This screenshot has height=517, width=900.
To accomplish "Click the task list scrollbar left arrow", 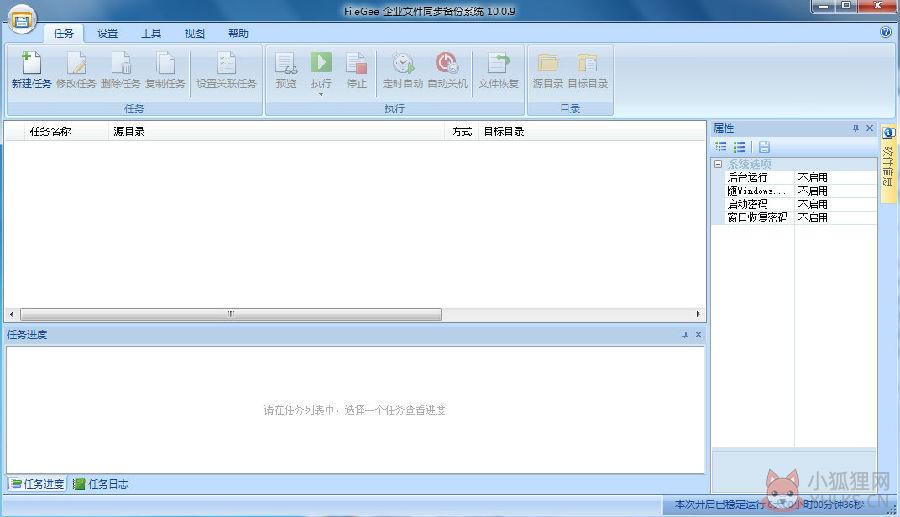I will (11, 314).
